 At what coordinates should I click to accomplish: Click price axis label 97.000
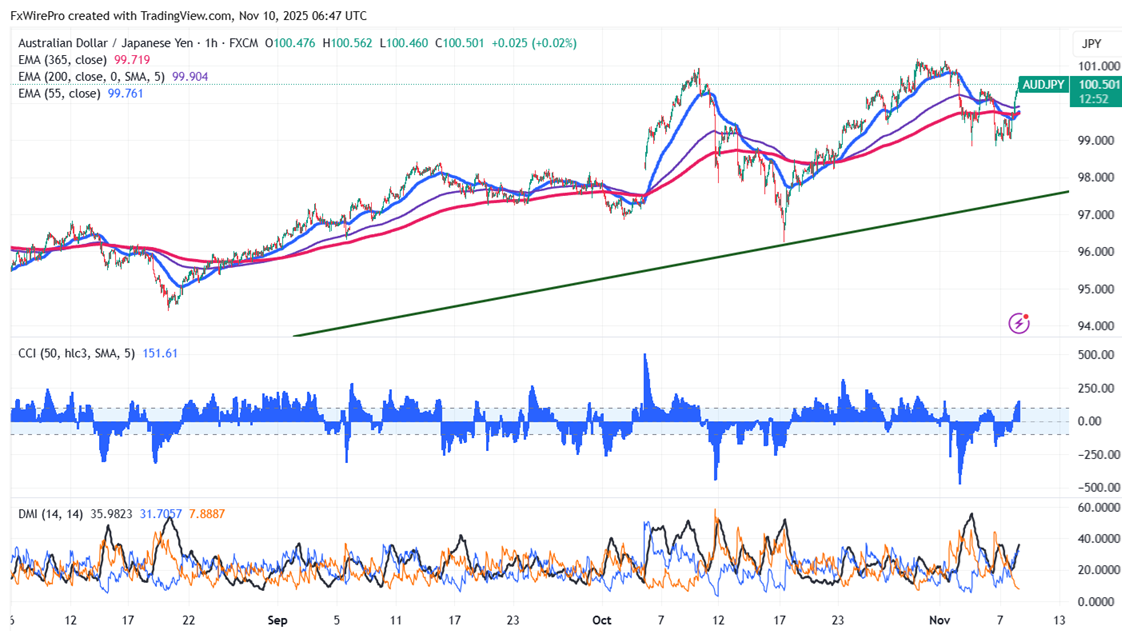(x=1096, y=215)
